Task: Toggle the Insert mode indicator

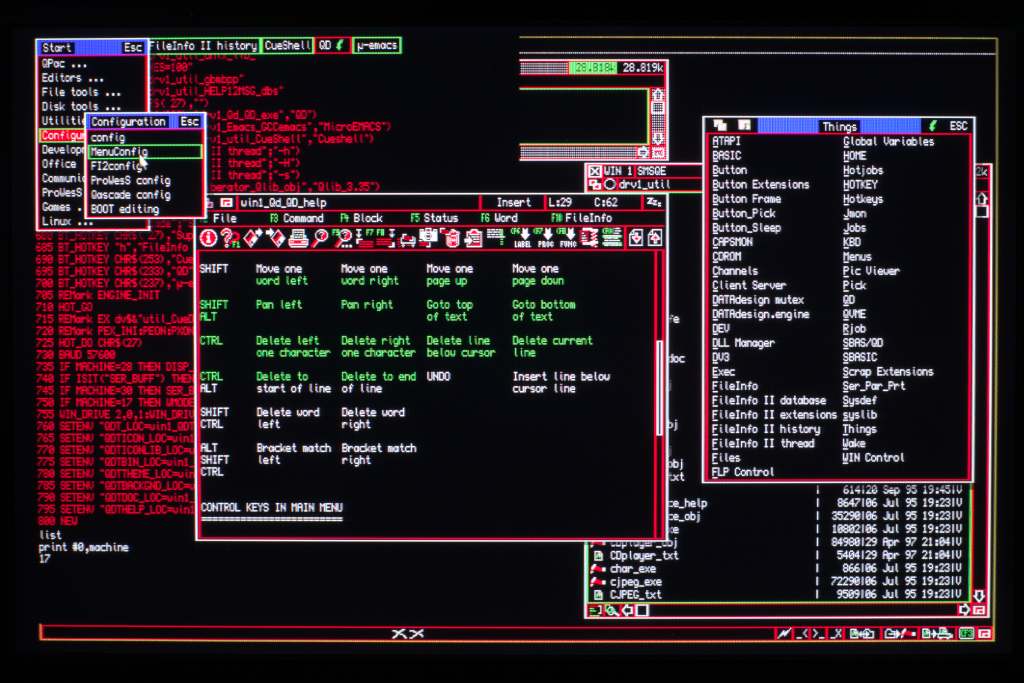Action: click(x=514, y=202)
